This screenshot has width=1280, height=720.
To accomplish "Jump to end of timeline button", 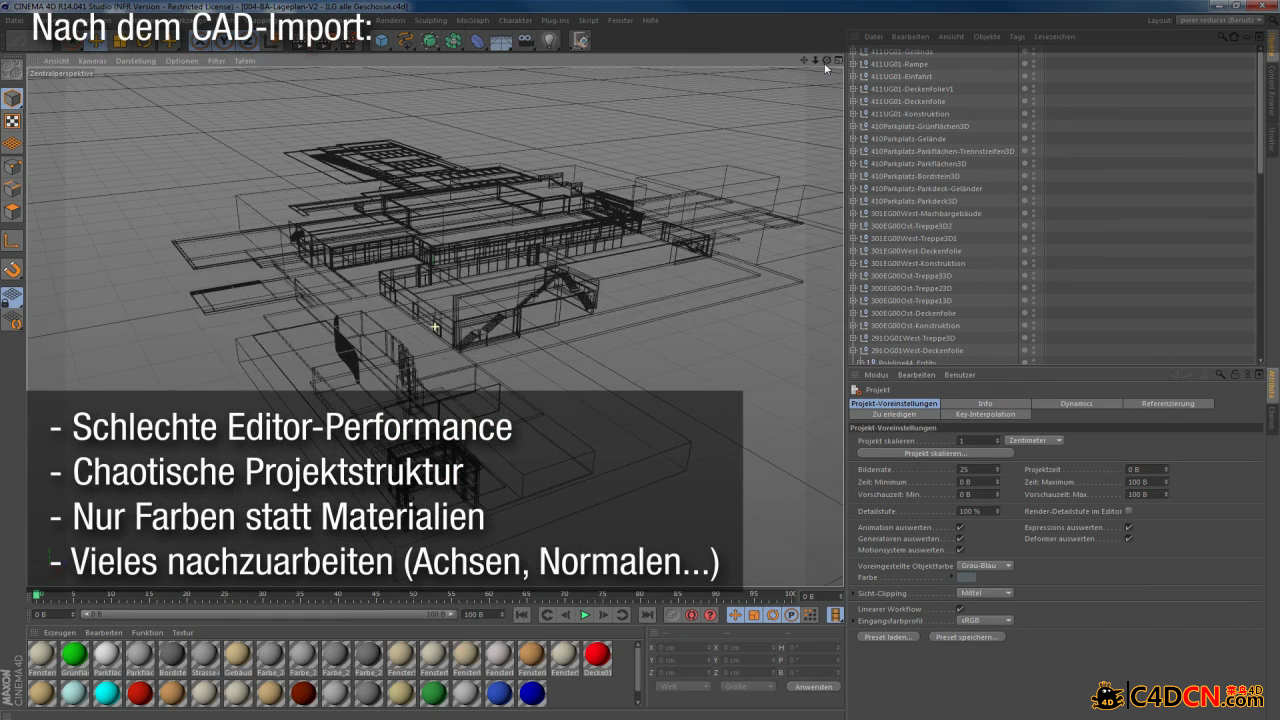I will (647, 615).
